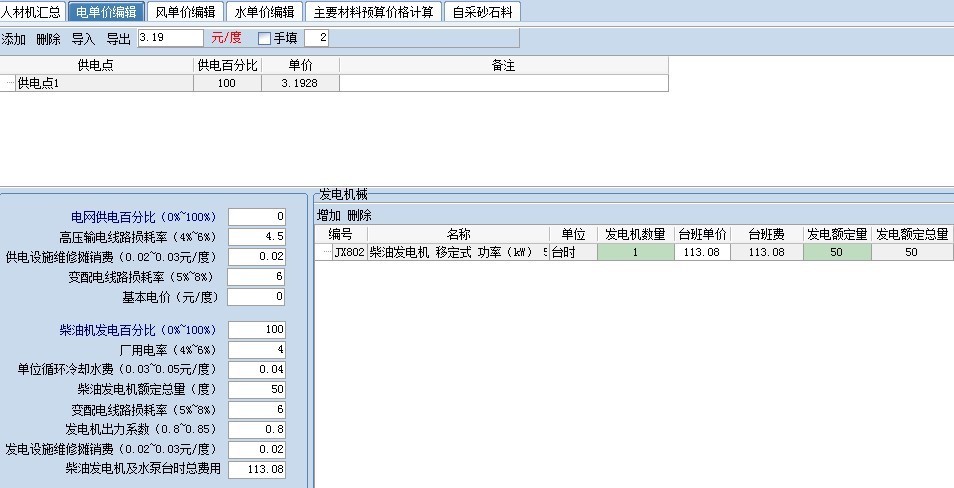Click the 发电机出力系数 input field
This screenshot has height=488, width=954.
257,429
